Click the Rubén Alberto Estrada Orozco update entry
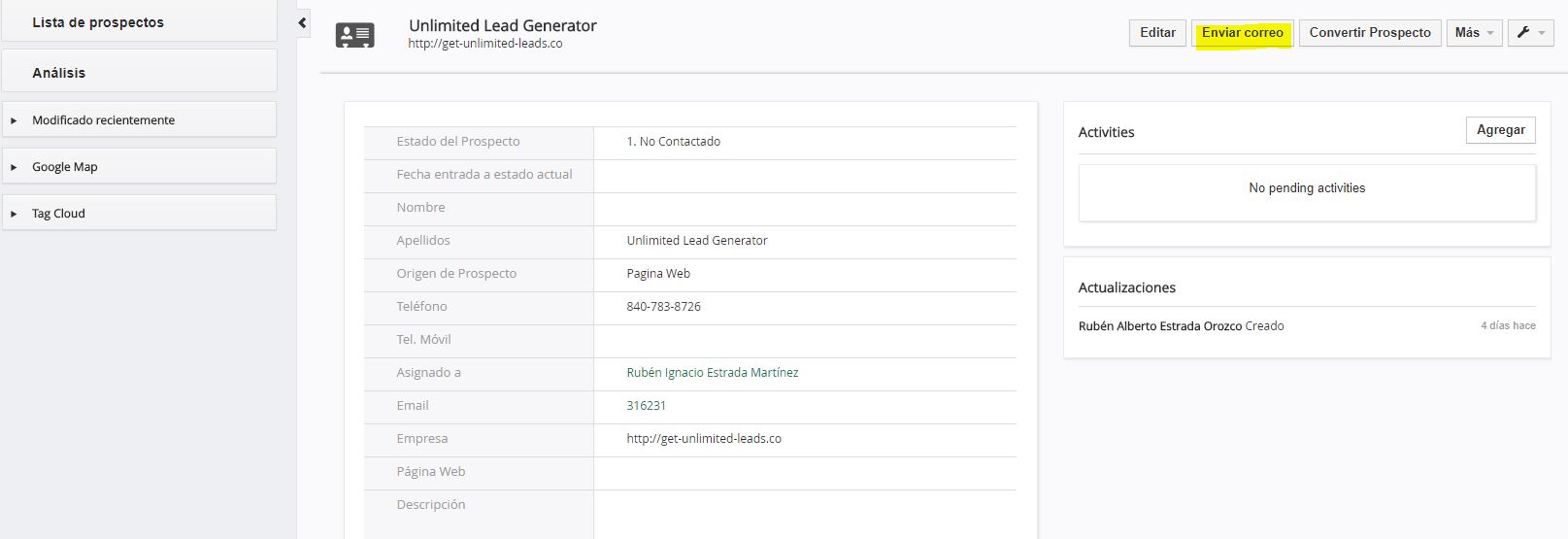Image resolution: width=1568 pixels, height=539 pixels. click(1160, 326)
